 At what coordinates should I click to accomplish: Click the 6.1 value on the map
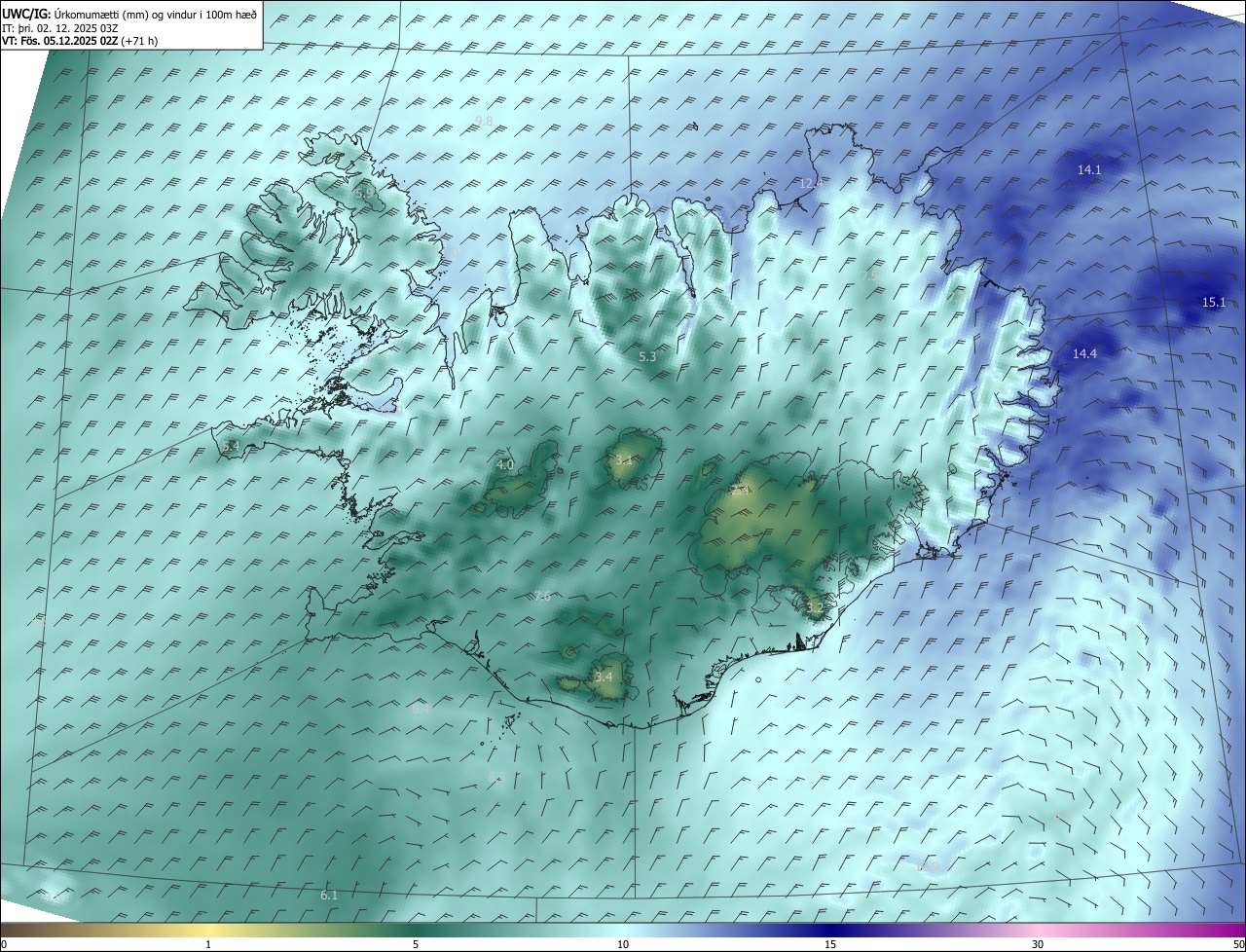click(329, 896)
